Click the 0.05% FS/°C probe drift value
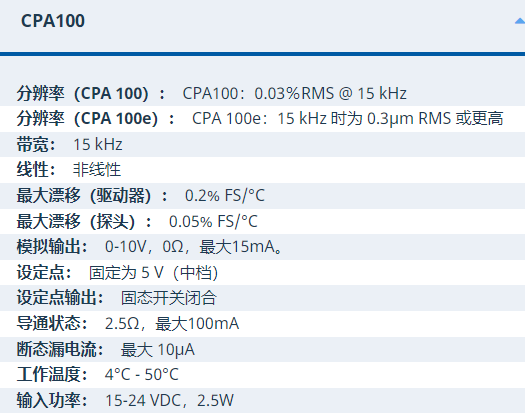525x416 pixels. click(x=213, y=221)
